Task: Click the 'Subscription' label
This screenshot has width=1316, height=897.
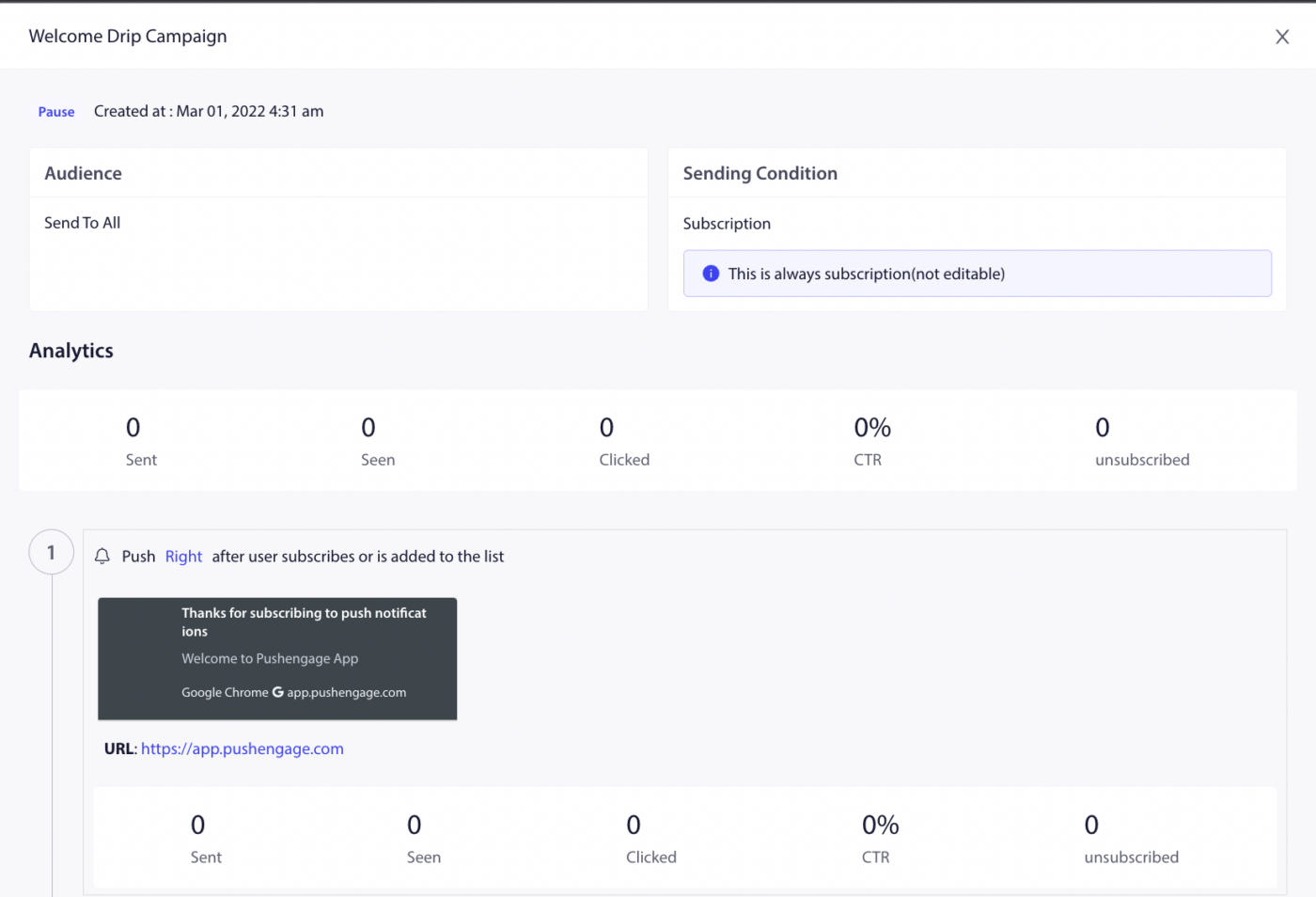Action: [727, 224]
